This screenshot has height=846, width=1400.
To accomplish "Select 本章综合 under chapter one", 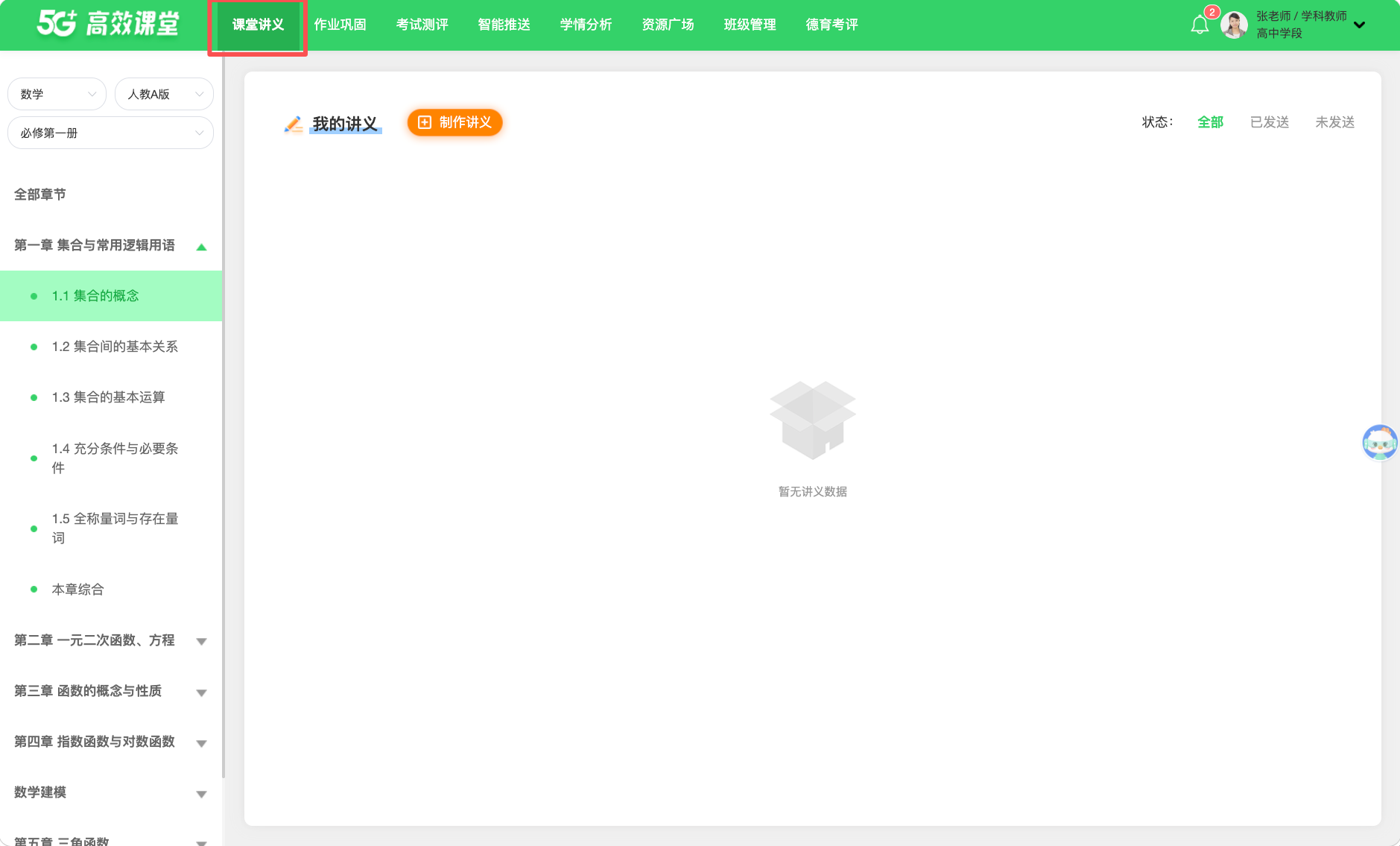I will tap(110, 590).
